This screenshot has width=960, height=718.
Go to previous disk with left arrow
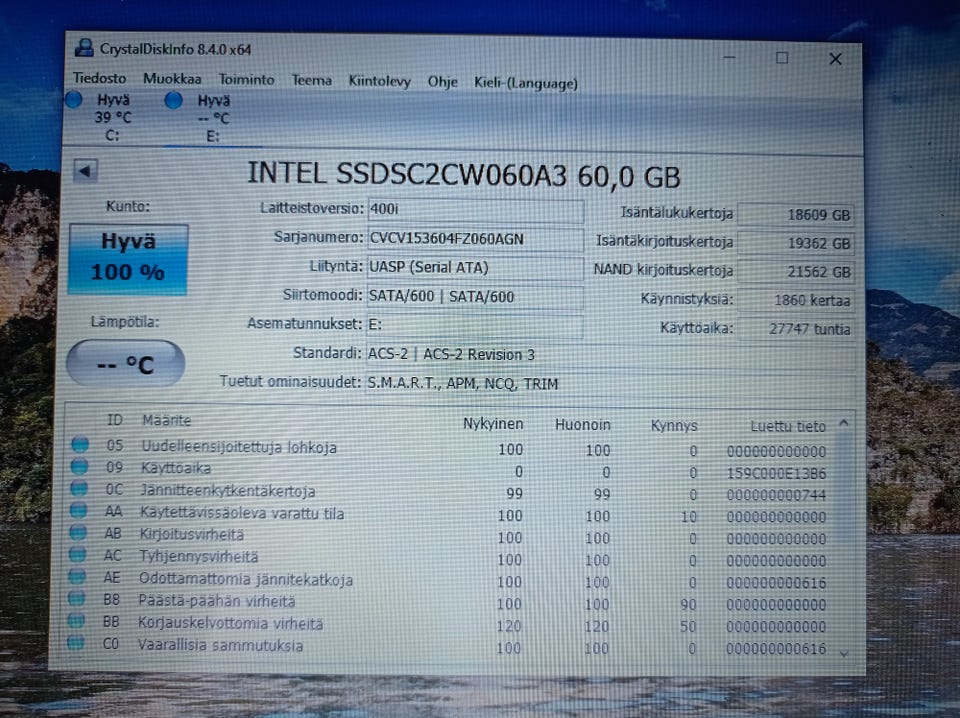point(84,171)
